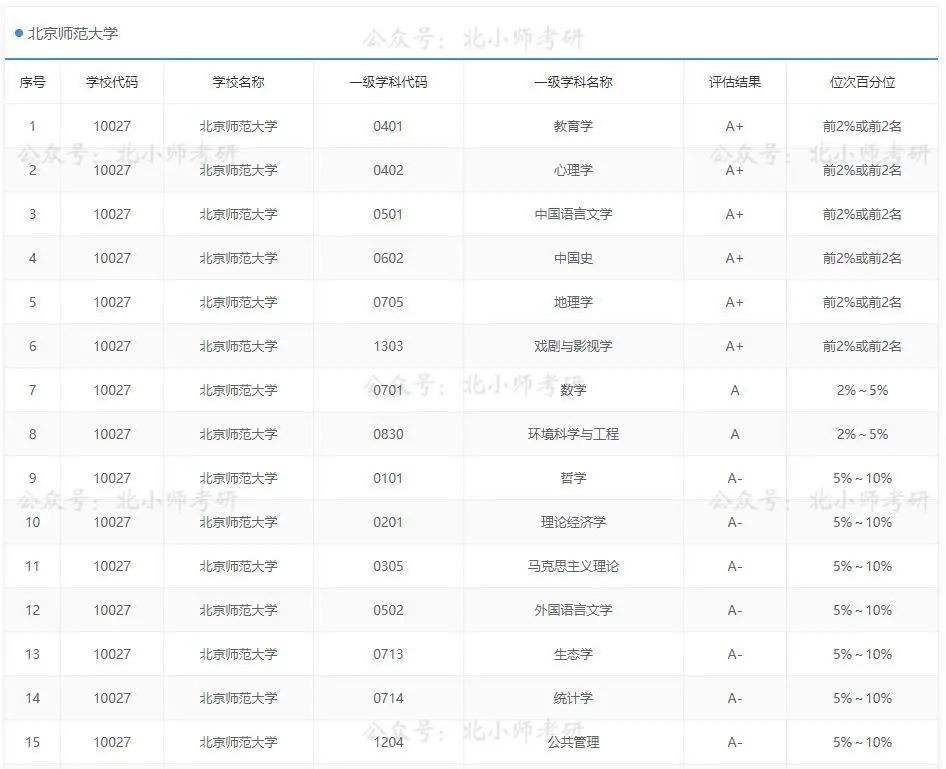Click 北京师范大学 in the 外国语言文学 row
946x769 pixels.
[238, 610]
